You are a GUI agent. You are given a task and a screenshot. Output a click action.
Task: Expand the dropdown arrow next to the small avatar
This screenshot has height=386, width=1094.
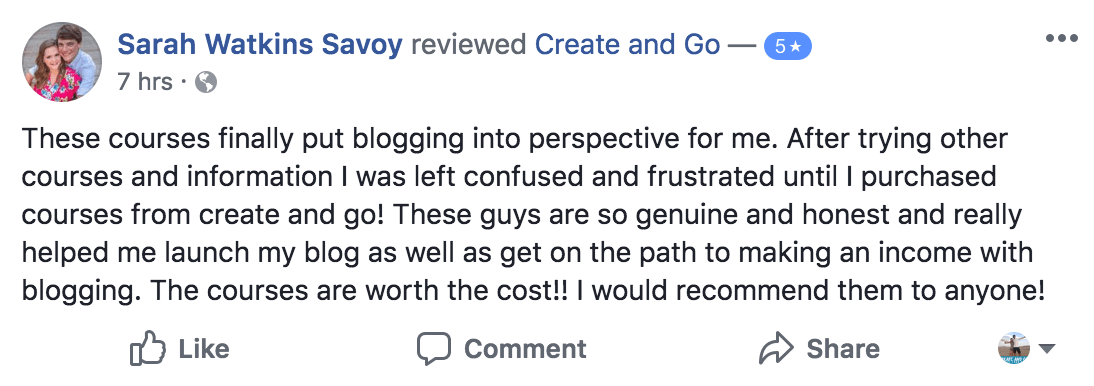1047,349
